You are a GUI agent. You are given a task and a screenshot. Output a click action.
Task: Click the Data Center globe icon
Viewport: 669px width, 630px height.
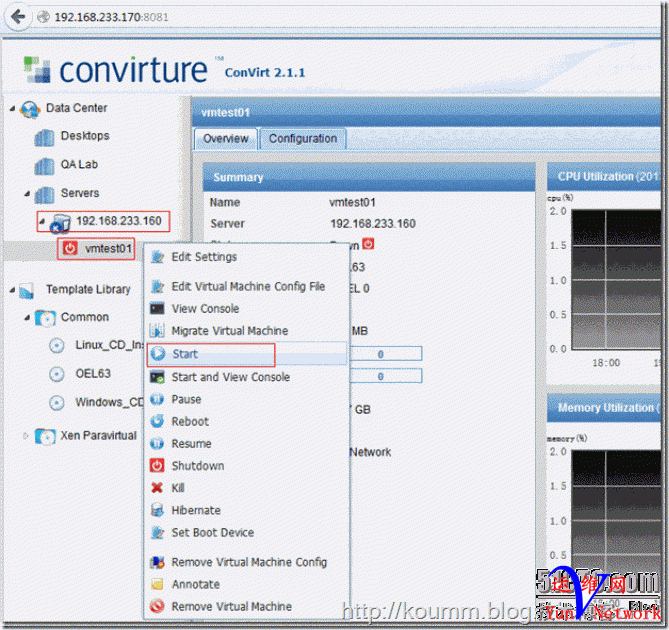click(30, 109)
